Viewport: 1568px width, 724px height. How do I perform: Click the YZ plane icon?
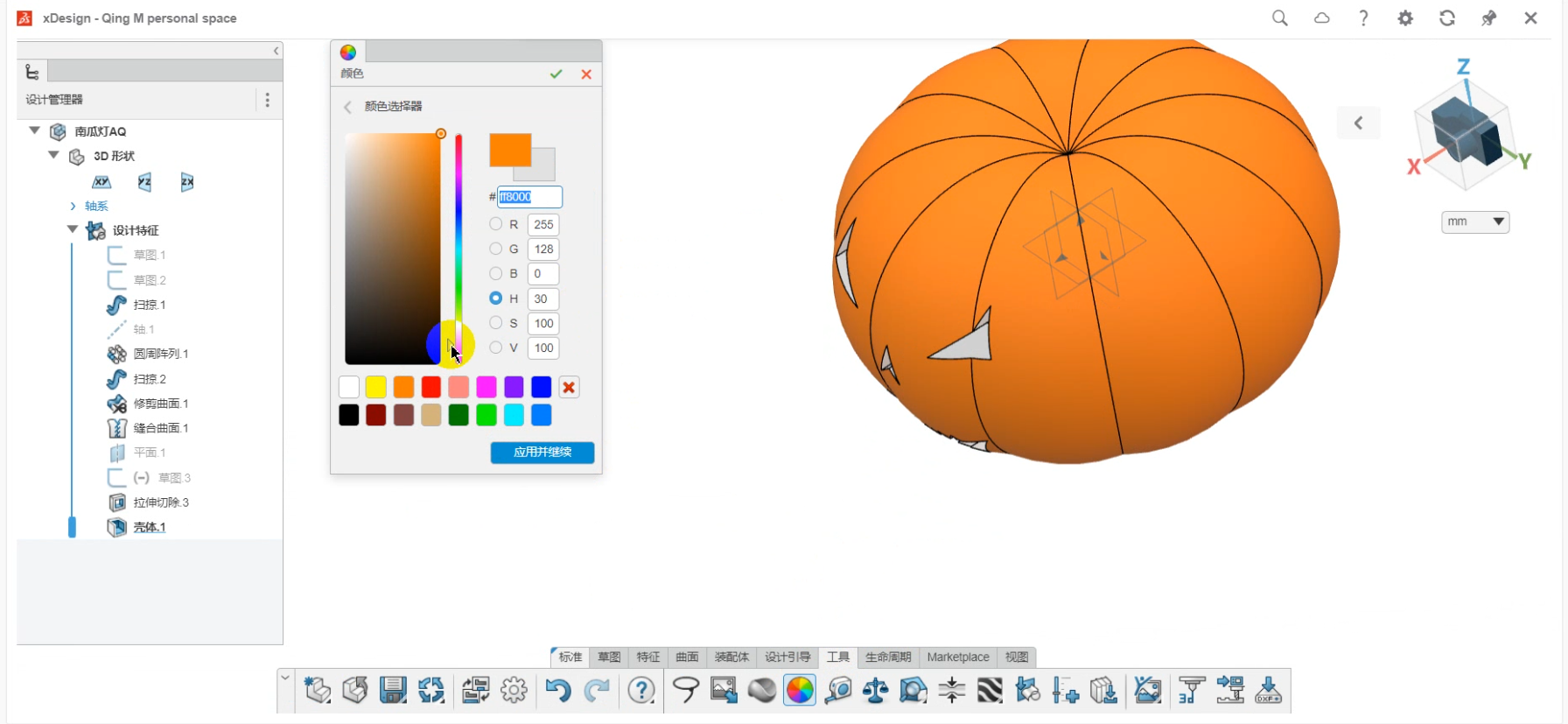144,182
